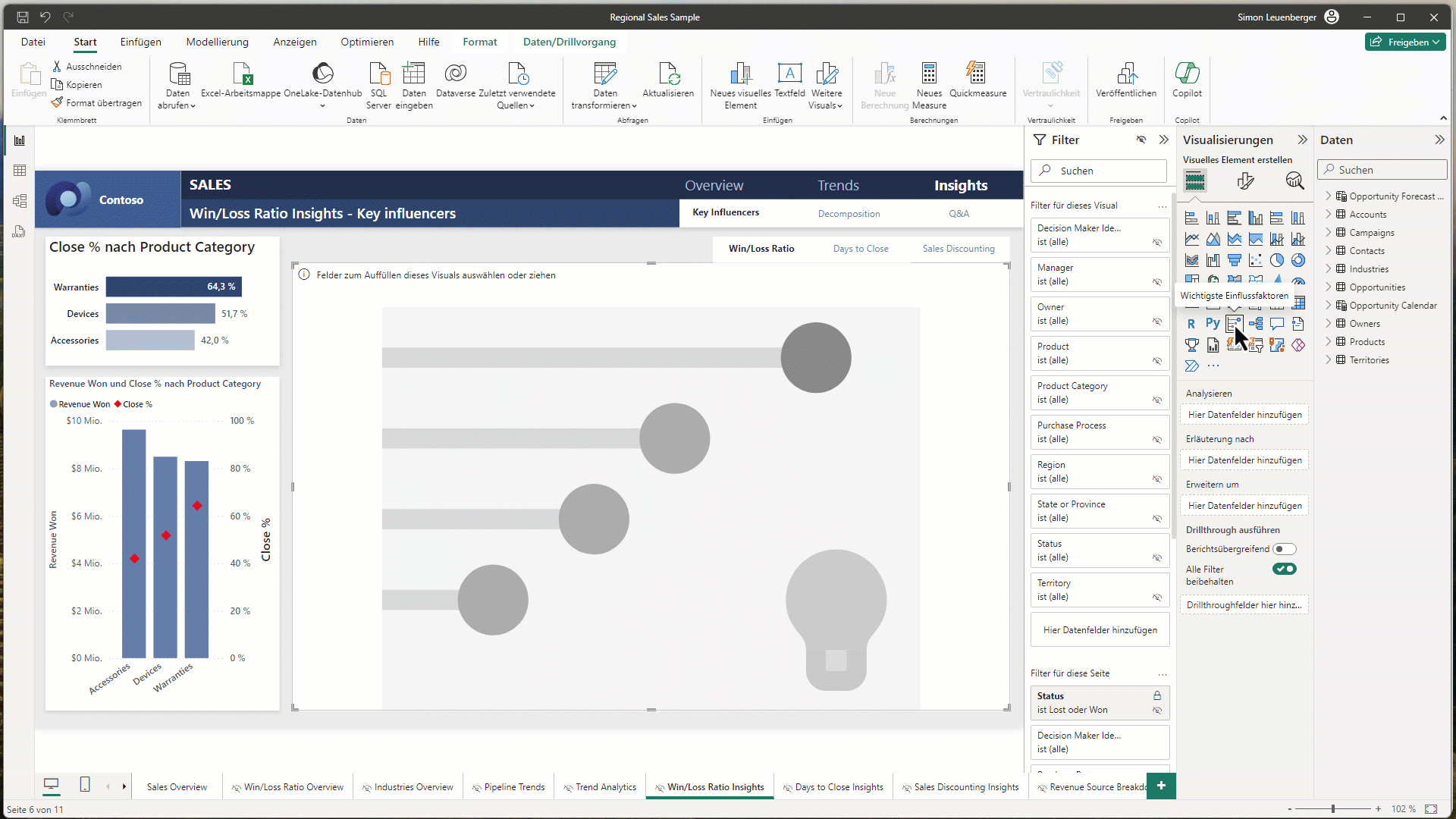Expand the Products data field
This screenshot has height=819, width=1456.
click(1332, 341)
